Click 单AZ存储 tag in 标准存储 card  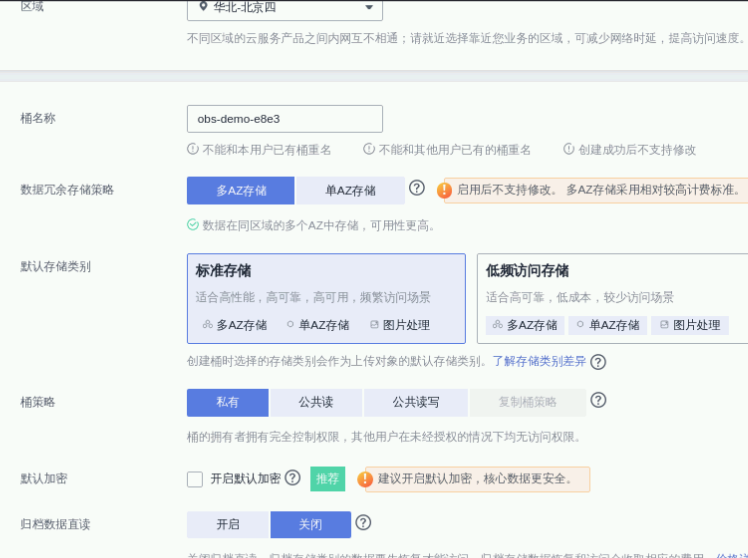pos(318,325)
